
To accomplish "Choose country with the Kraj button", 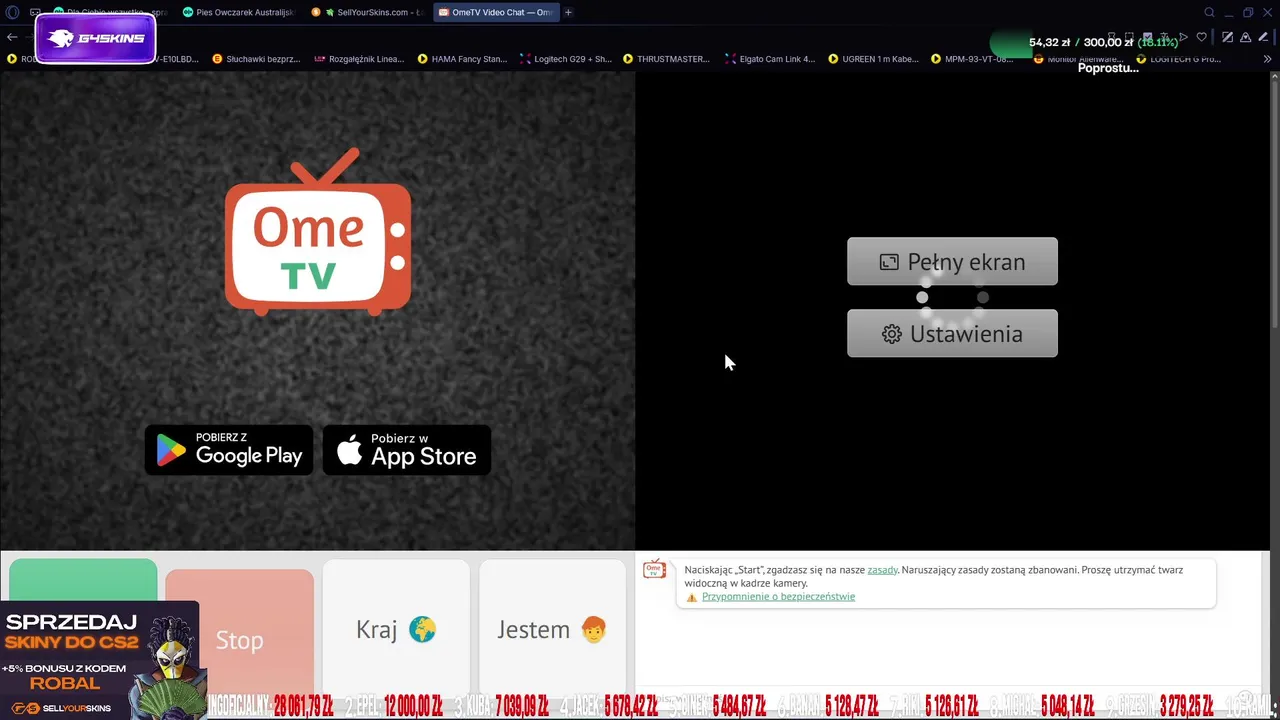I will coord(396,630).
